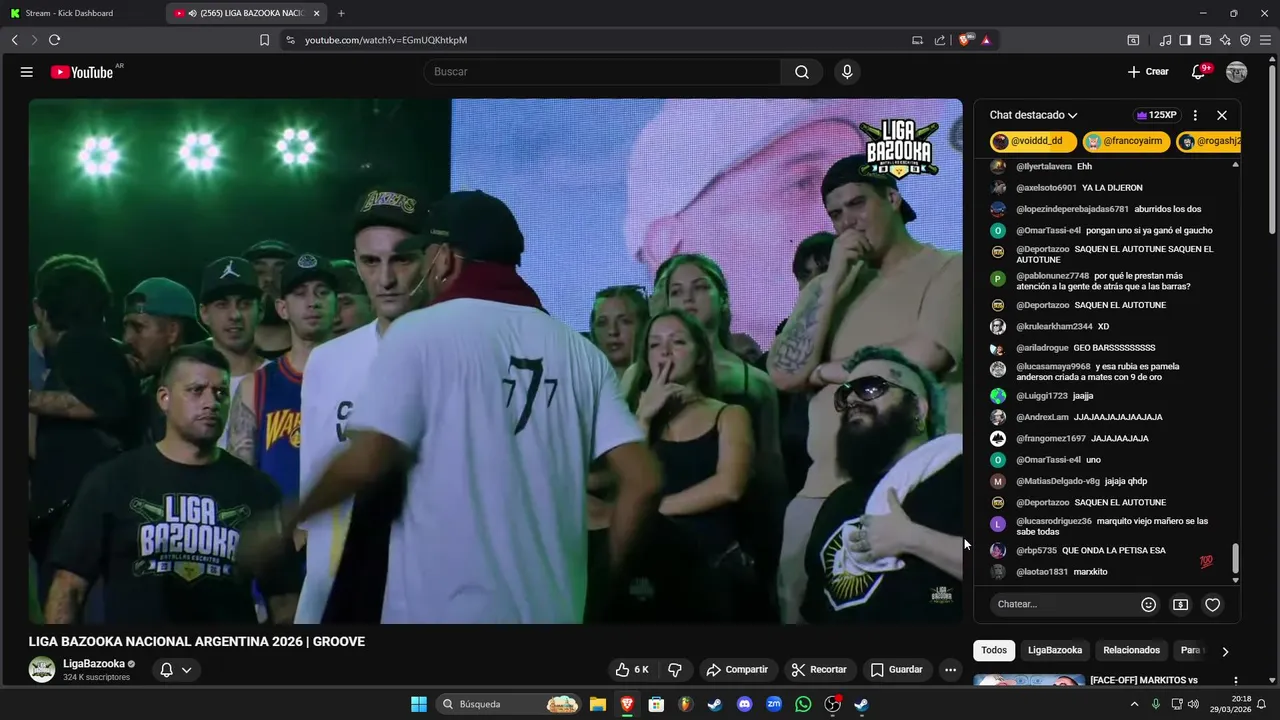Go to YouTube home via logo
Image resolution: width=1280 pixels, height=720 pixels.
[82, 72]
